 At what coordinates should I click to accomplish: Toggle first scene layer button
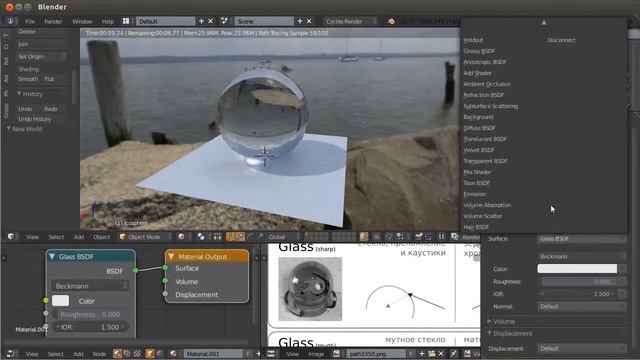307,234
